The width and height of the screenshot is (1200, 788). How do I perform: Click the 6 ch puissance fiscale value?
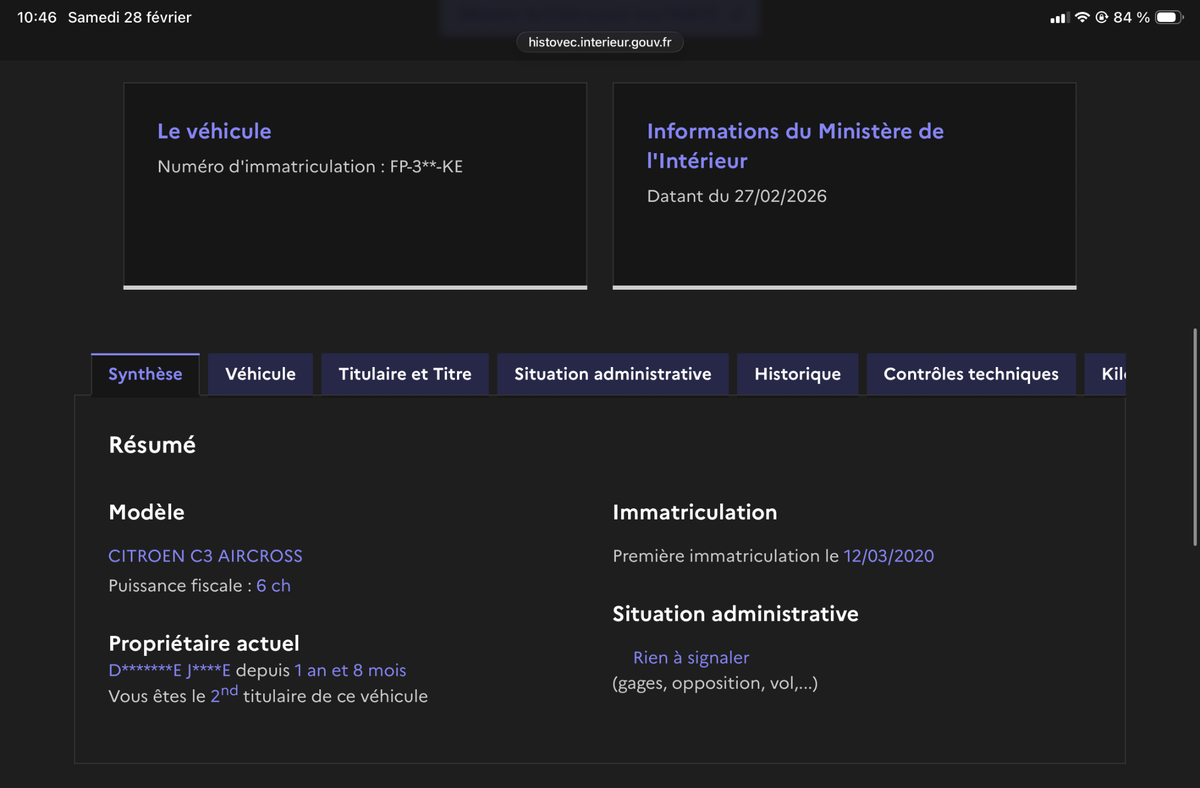(273, 585)
